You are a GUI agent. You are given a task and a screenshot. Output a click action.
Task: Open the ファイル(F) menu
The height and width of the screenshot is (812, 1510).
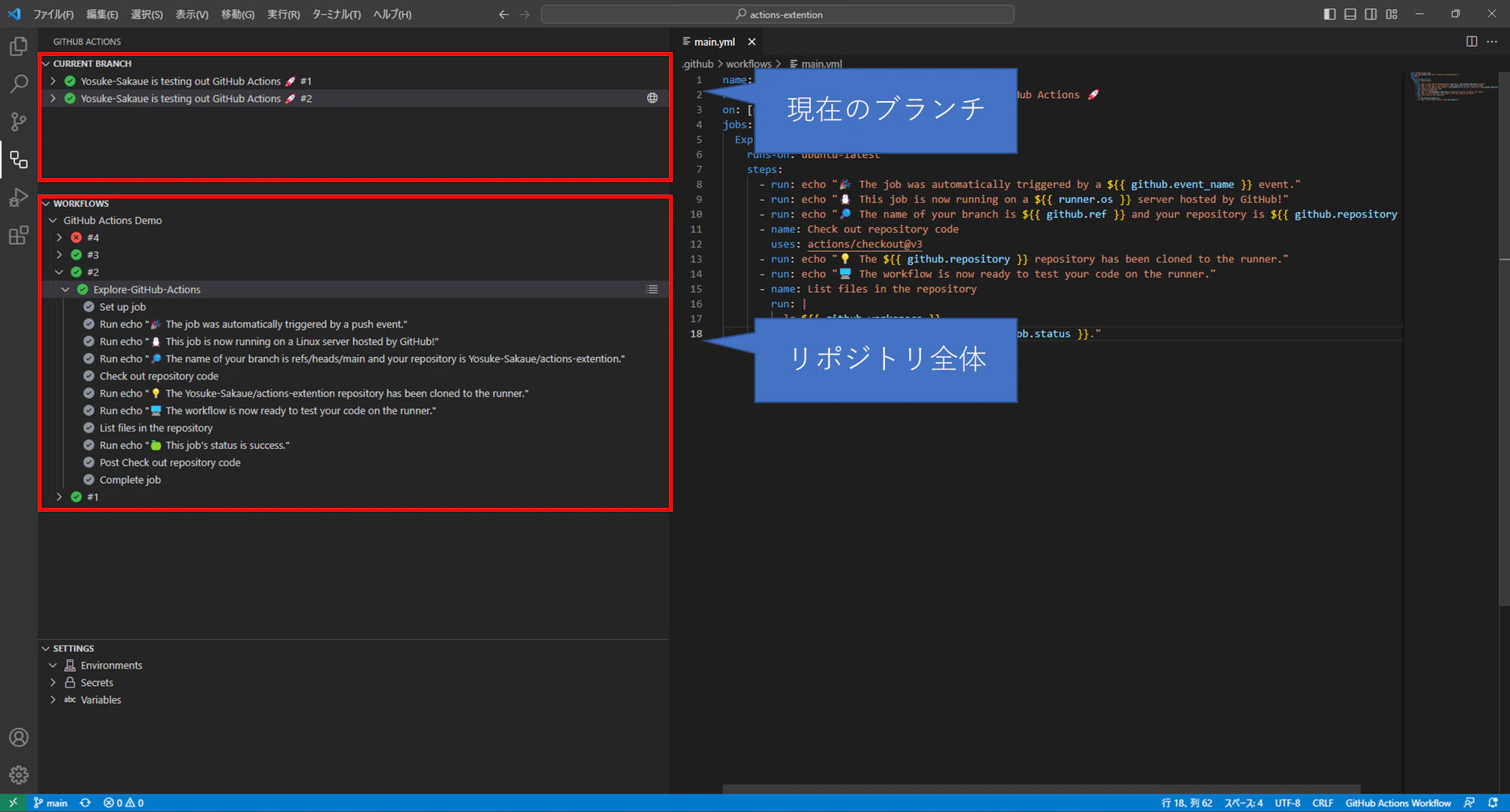pos(54,14)
